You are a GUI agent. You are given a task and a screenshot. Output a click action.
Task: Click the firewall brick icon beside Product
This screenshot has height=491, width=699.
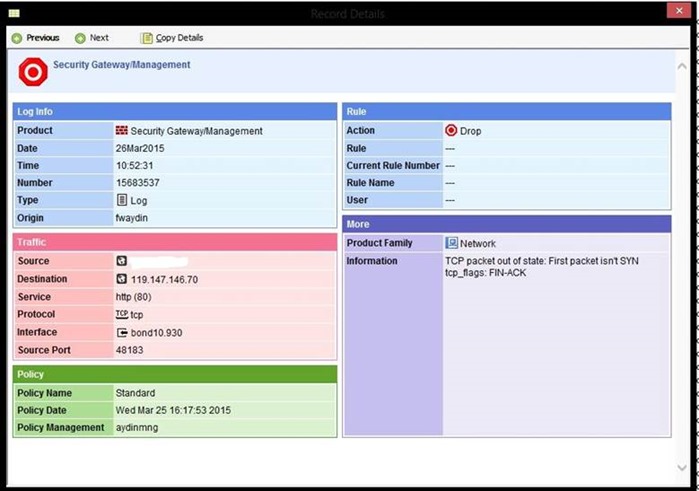121,130
